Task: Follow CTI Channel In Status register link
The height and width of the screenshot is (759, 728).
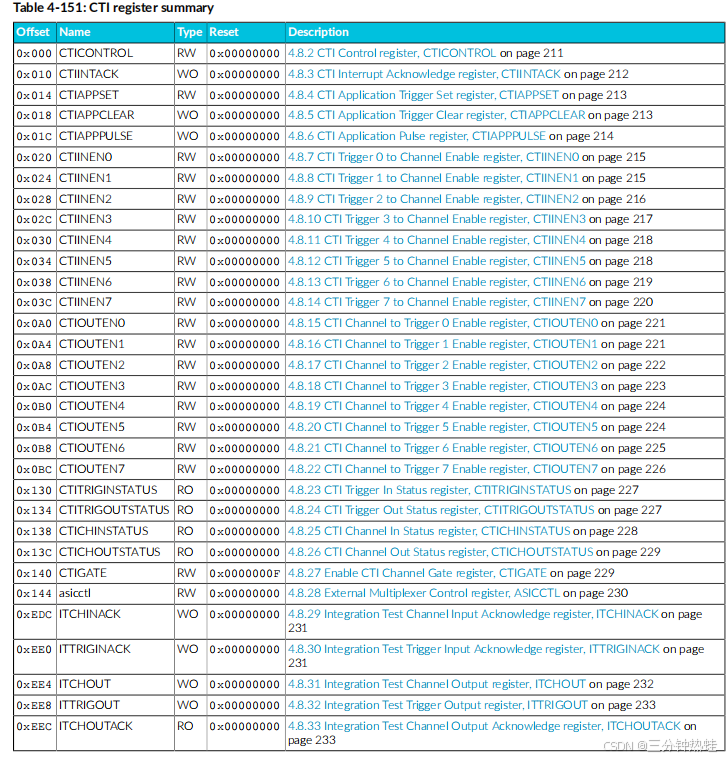Action: (429, 531)
